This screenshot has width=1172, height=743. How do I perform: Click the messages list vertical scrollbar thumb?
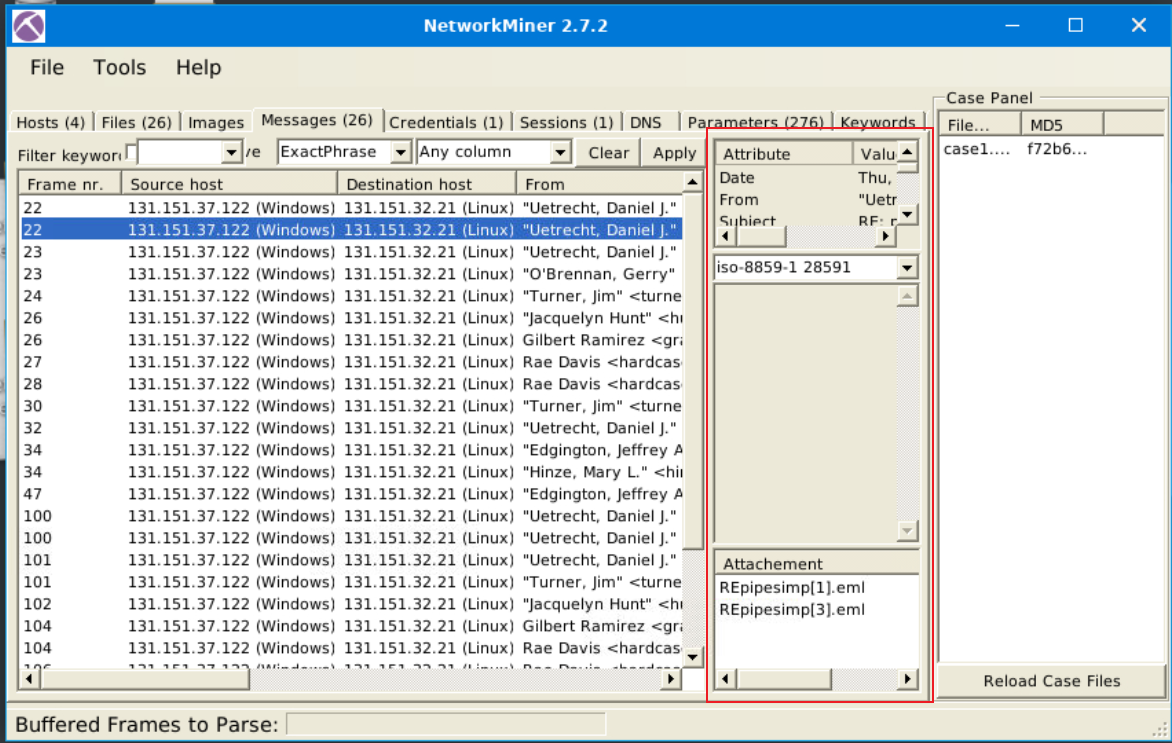coord(693,372)
